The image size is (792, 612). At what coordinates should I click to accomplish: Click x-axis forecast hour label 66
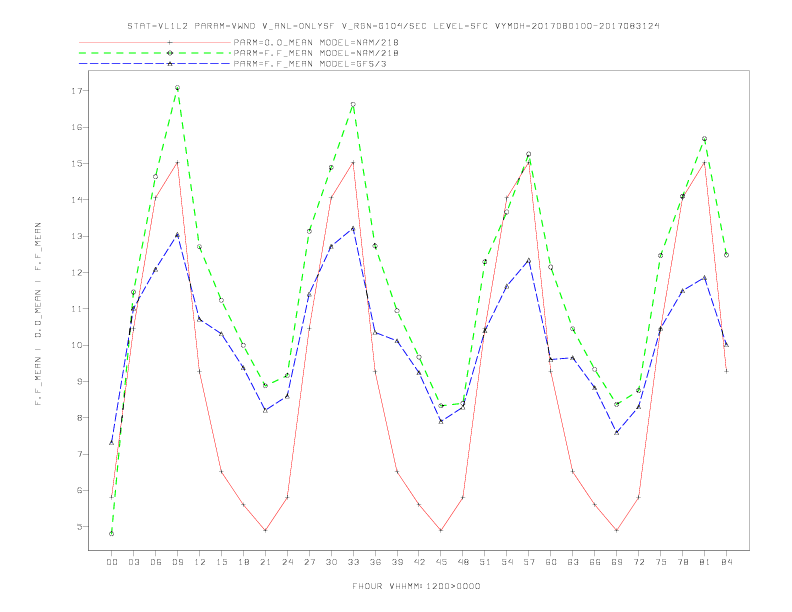click(x=595, y=562)
